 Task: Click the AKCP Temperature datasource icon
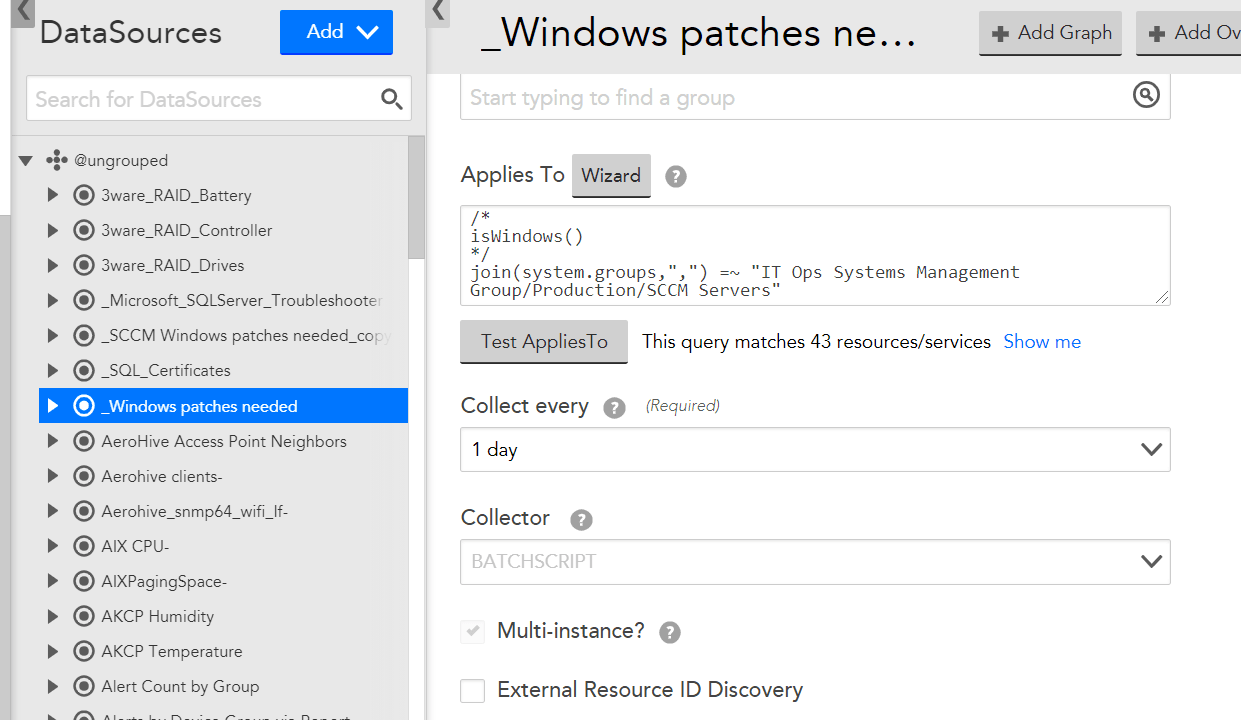click(x=84, y=651)
